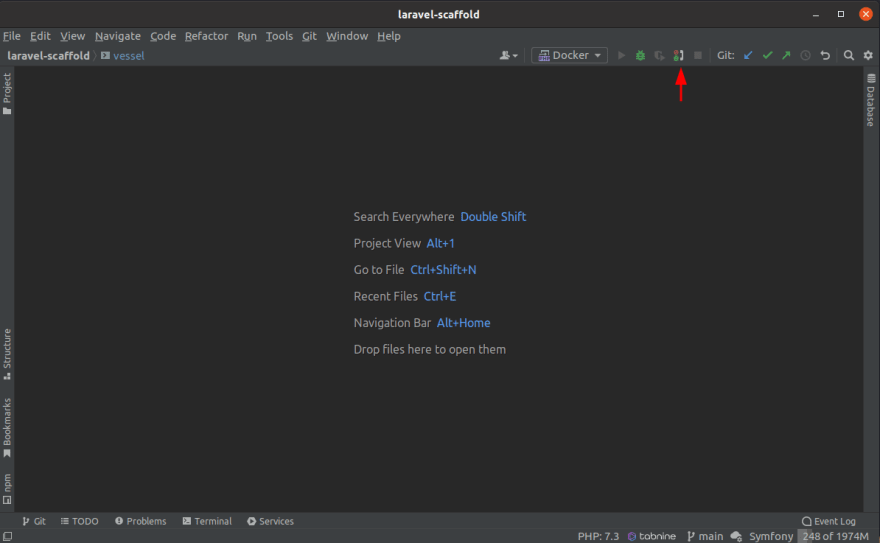
Task: Expand the Docker run configuration dropdown
Action: (x=570, y=56)
